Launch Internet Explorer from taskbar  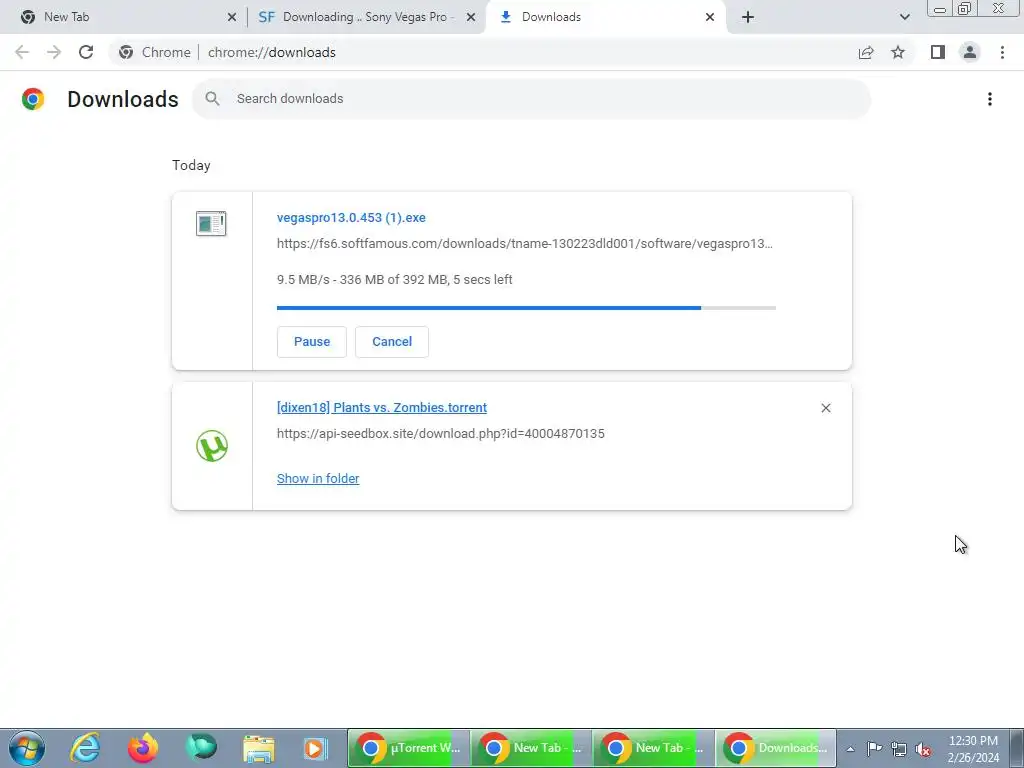(86, 748)
